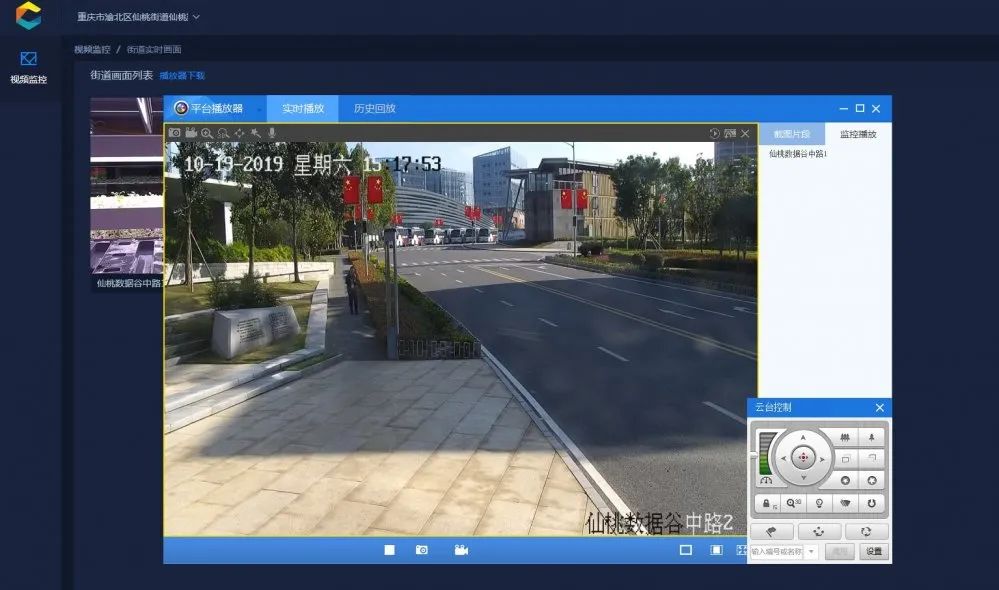Toggle the PTZ lock button

click(767, 505)
